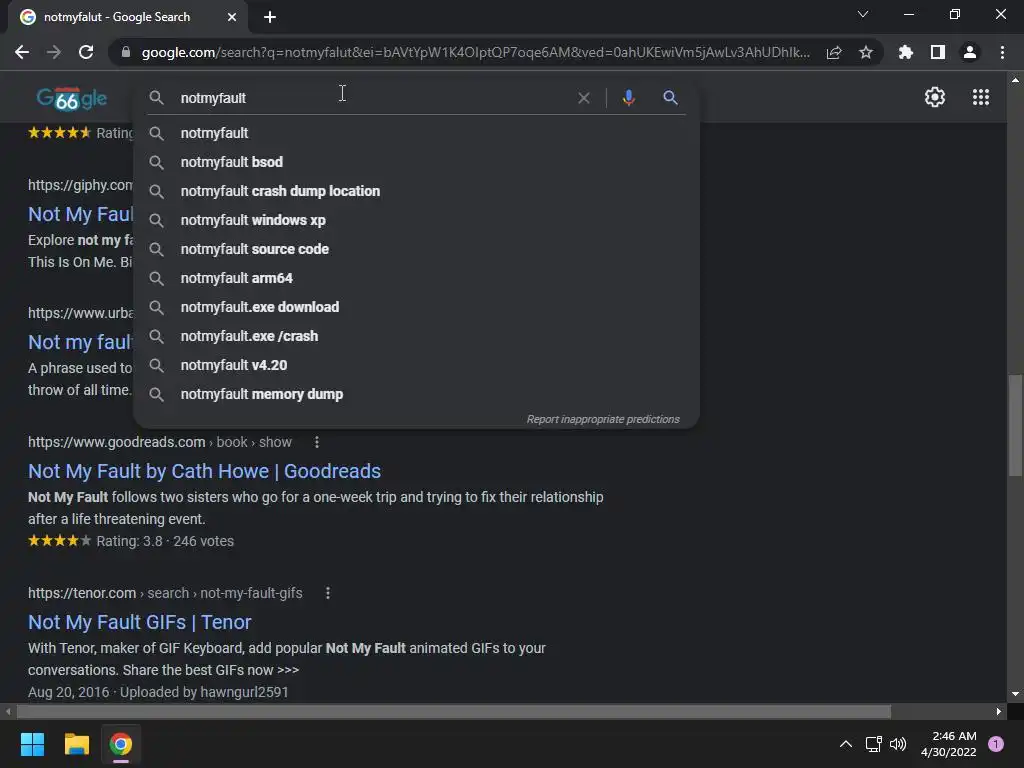The width and height of the screenshot is (1024, 768).
Task: Click inside the notmyfault search field
Action: pos(372,98)
